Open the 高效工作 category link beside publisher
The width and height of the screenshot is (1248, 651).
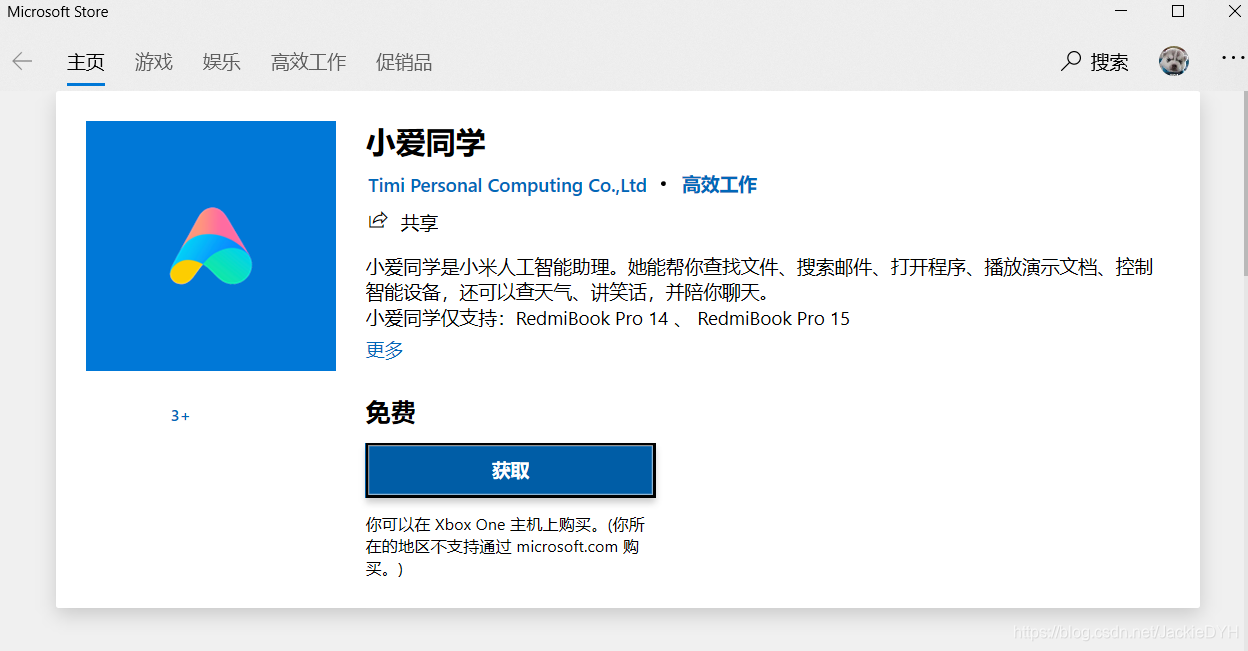(x=719, y=185)
